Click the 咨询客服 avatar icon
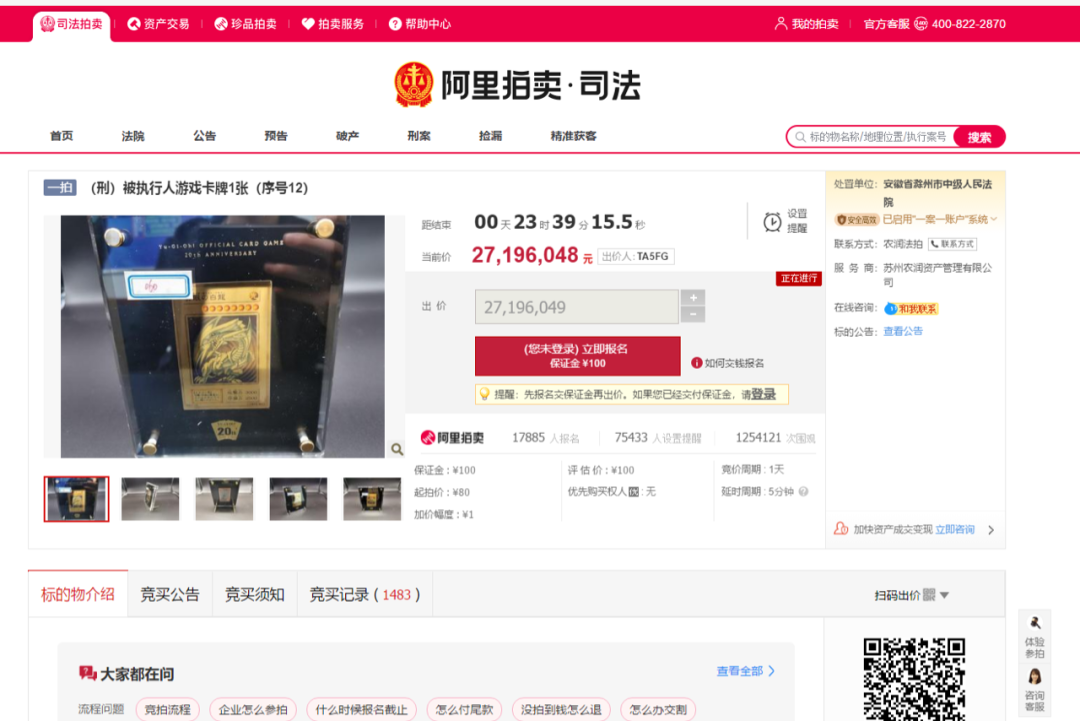Image resolution: width=1080 pixels, height=721 pixels. pos(1035,676)
